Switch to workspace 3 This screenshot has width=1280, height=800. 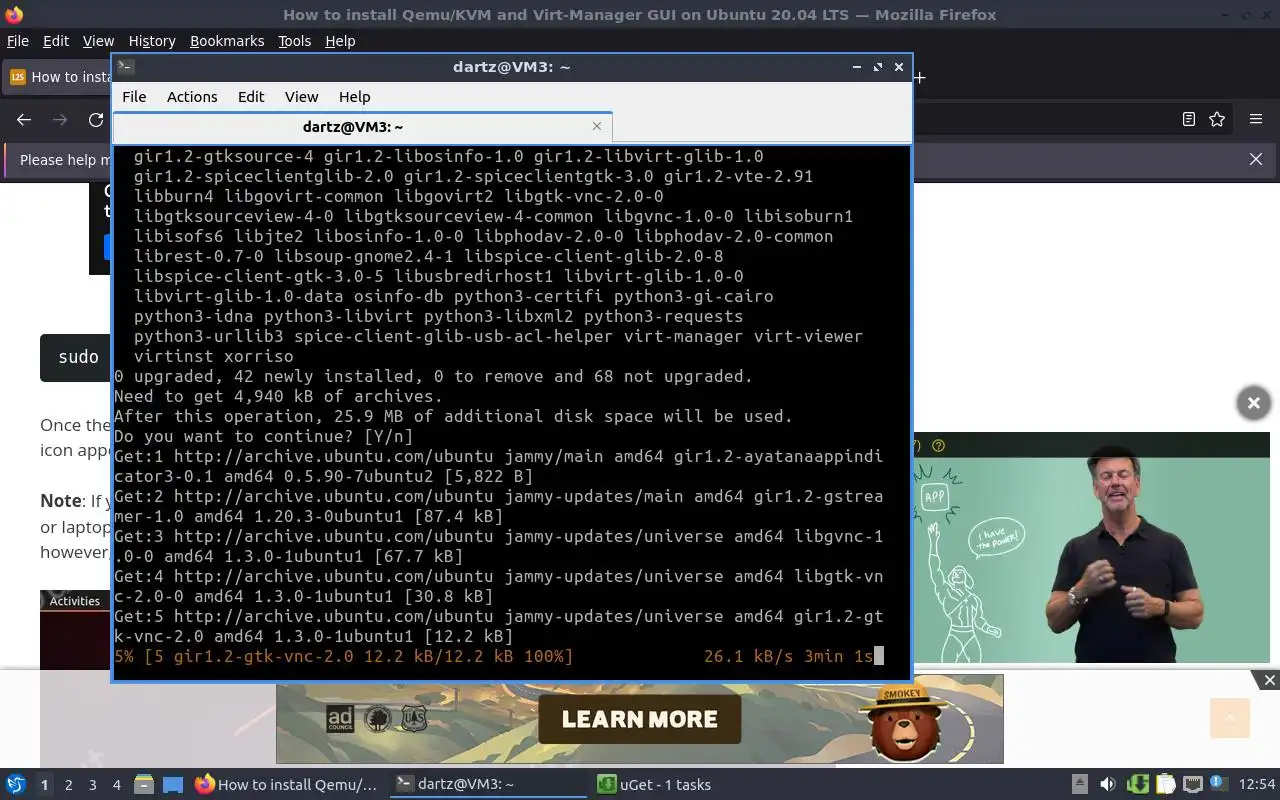click(x=93, y=785)
